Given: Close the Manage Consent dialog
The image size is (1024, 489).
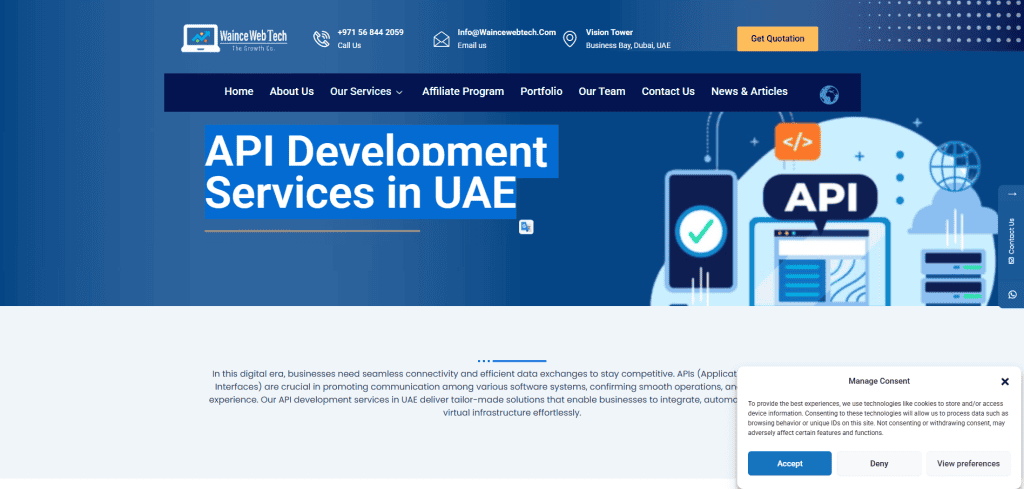Looking at the screenshot, I should (1004, 381).
